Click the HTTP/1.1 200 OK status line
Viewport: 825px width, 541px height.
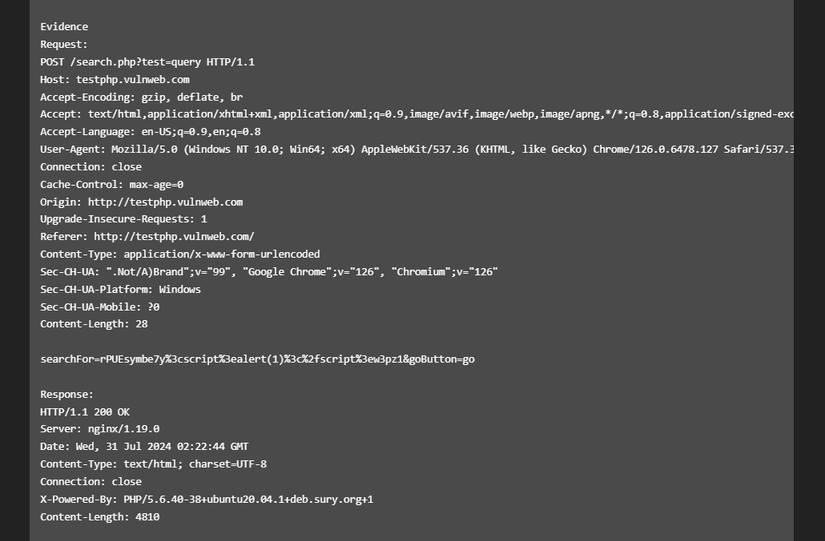click(85, 412)
